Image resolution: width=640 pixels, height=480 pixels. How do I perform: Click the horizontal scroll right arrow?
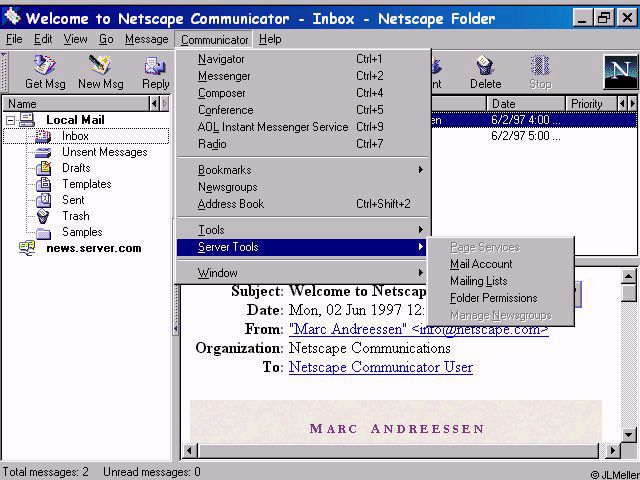pos(612,451)
